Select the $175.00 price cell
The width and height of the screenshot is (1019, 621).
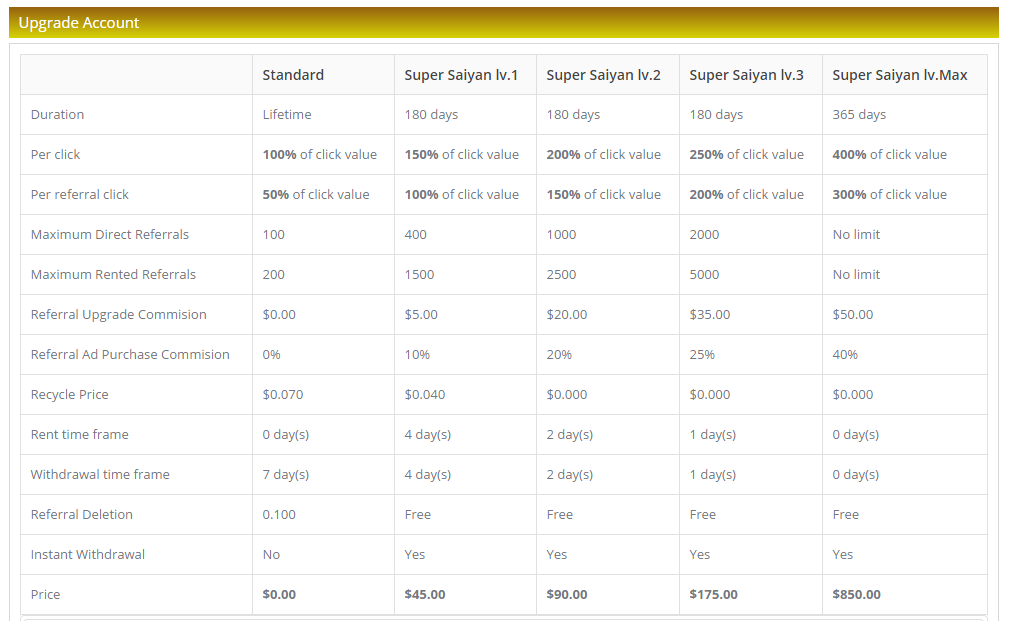713,595
